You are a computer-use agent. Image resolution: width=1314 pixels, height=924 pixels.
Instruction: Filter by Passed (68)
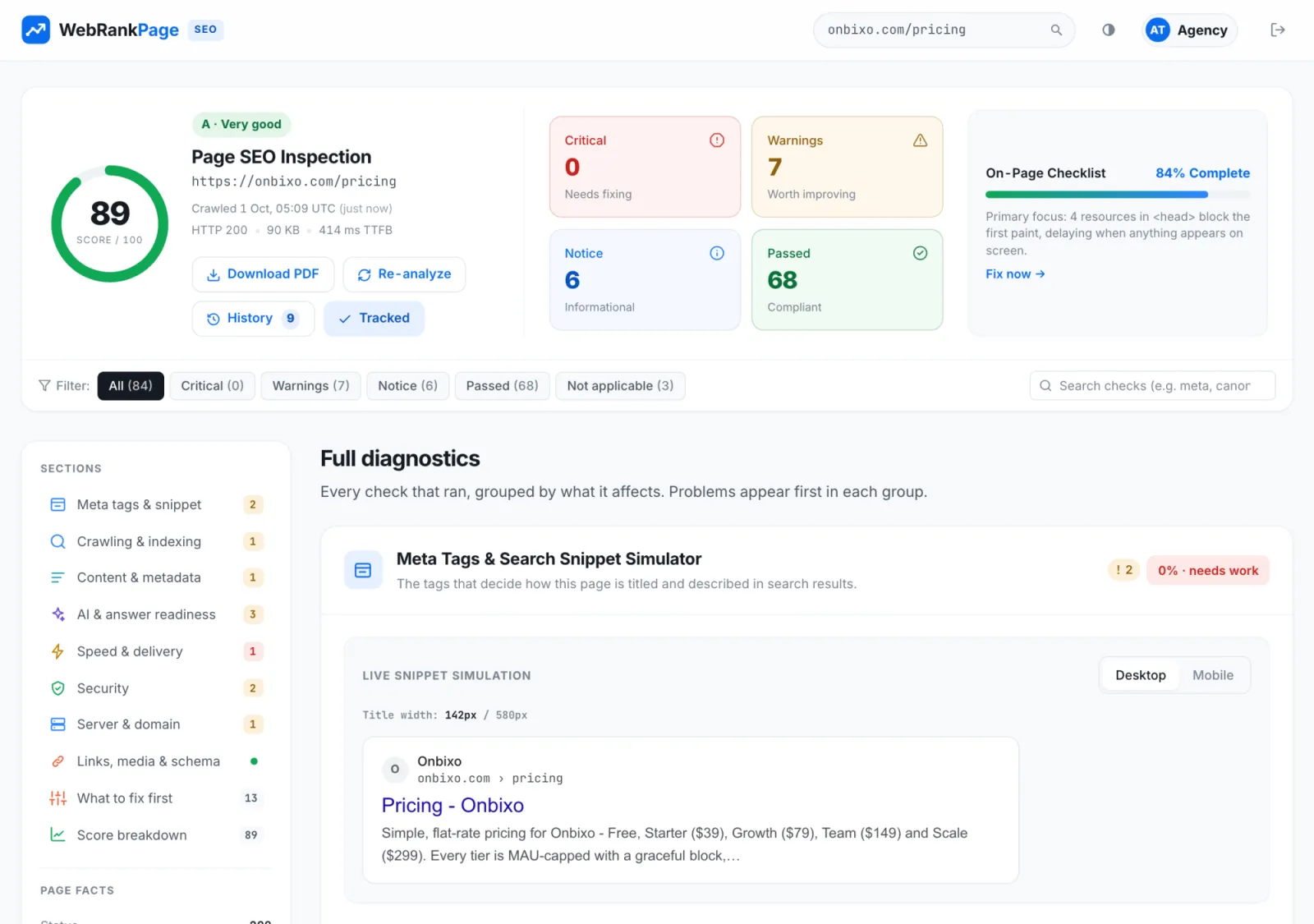[x=502, y=386]
